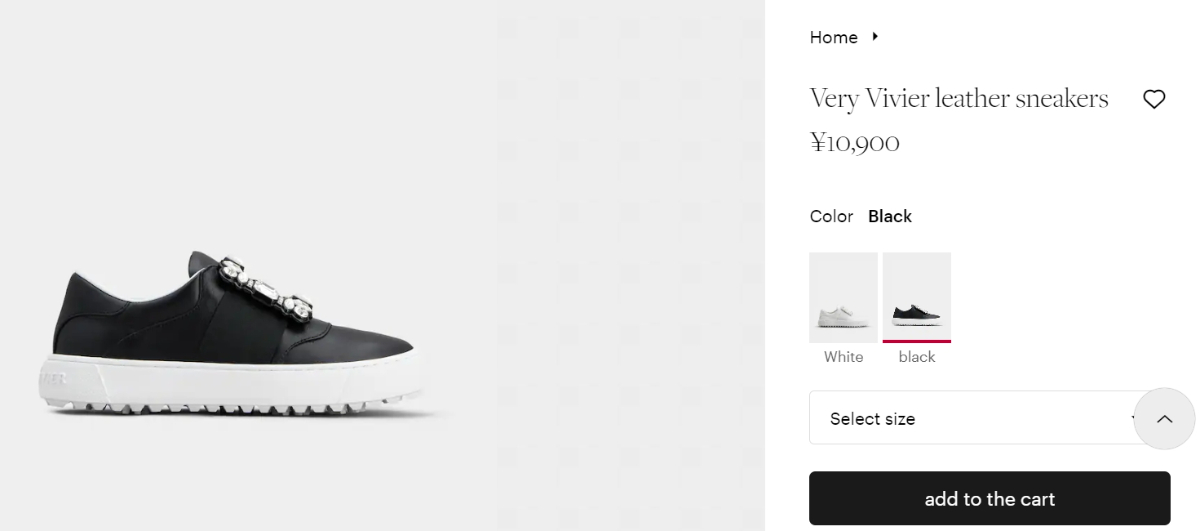Image resolution: width=1200 pixels, height=531 pixels.
Task: Click the "black" label under the swatch
Action: [916, 357]
